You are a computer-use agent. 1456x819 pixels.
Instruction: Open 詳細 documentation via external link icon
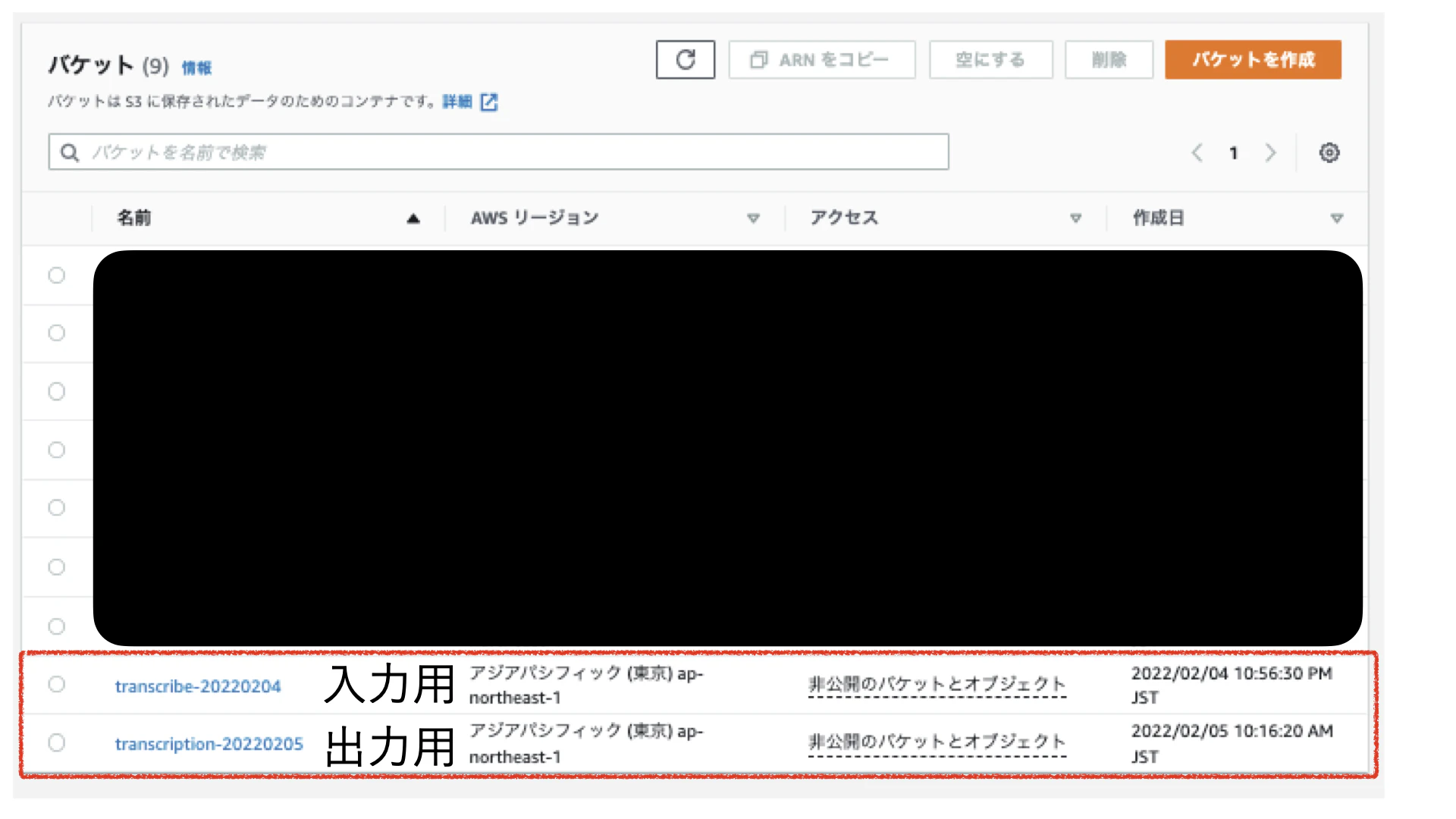[x=491, y=101]
